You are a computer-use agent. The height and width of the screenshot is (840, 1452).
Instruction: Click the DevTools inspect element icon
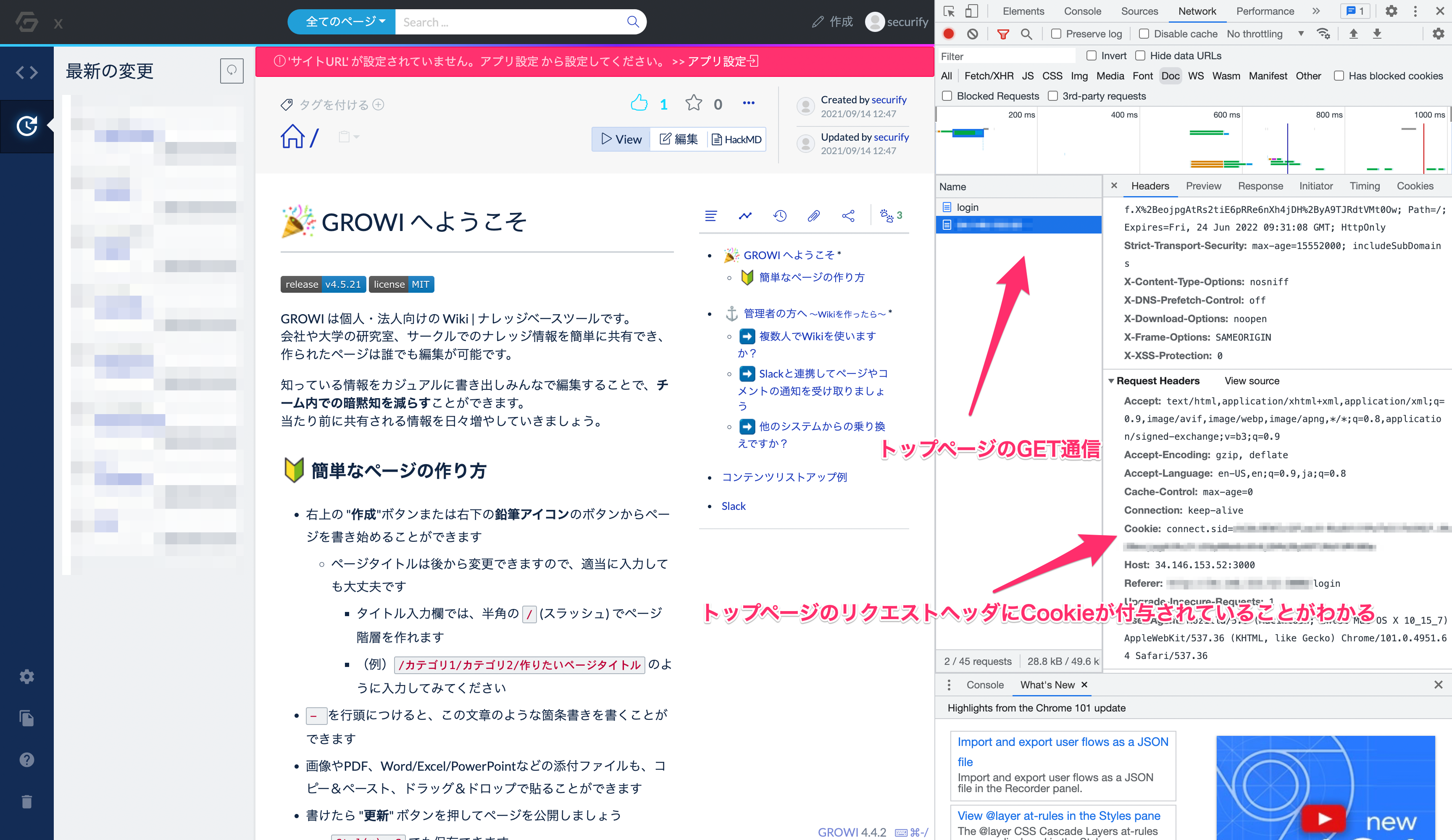[x=949, y=11]
